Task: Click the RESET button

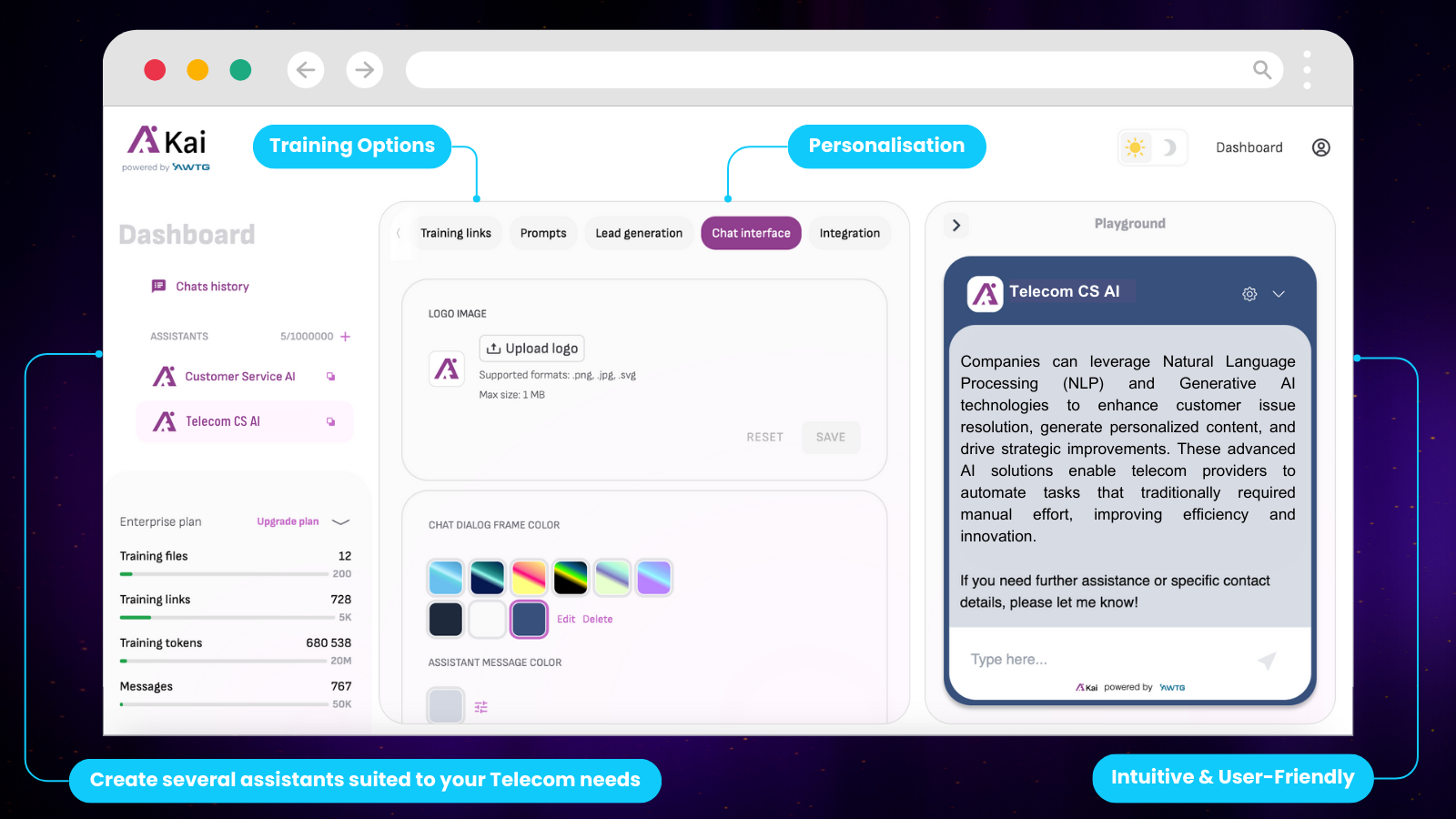Action: tap(764, 437)
